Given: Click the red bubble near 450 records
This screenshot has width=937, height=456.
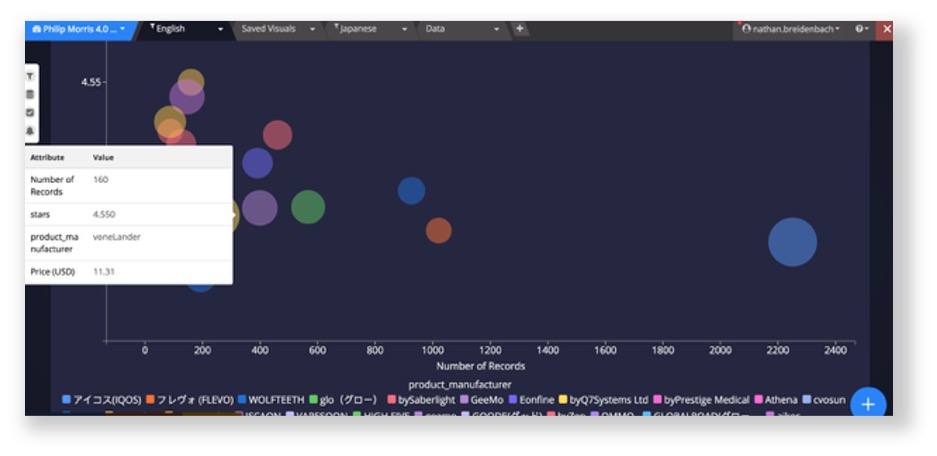Looking at the screenshot, I should [277, 134].
